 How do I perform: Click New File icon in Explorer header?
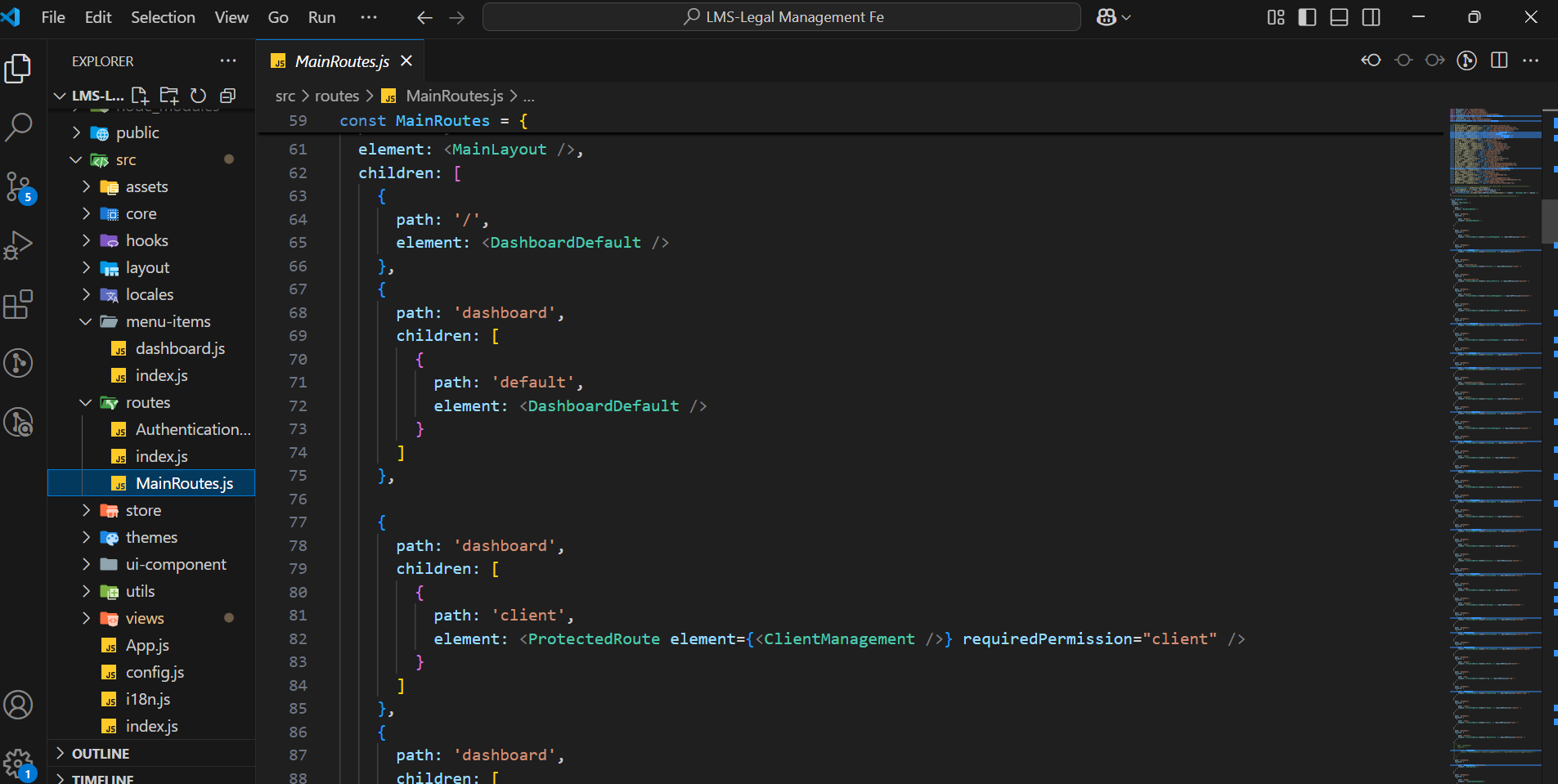click(x=140, y=96)
